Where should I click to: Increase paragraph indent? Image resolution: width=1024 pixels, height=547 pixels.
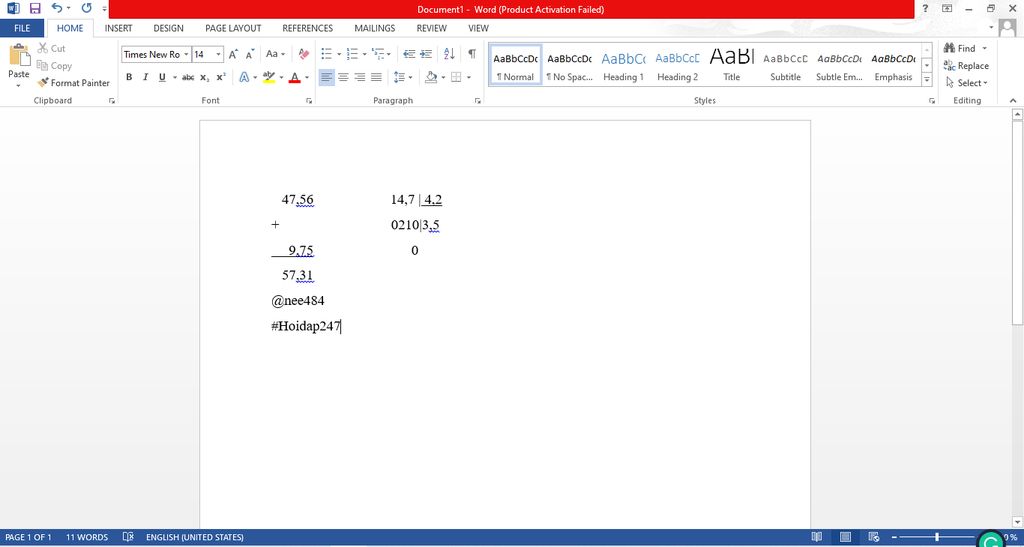click(x=426, y=54)
